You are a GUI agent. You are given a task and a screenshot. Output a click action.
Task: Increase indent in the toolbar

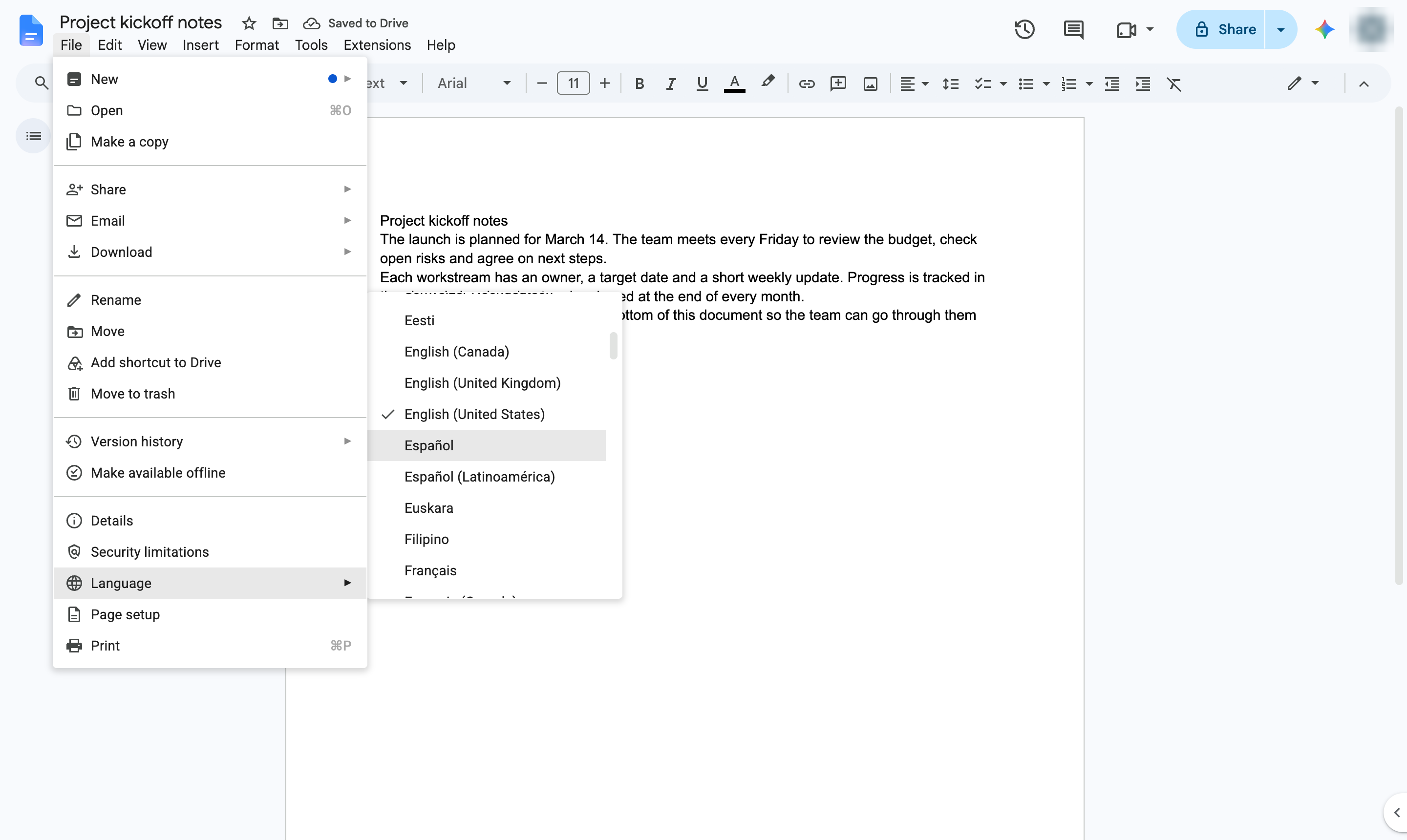(1143, 84)
